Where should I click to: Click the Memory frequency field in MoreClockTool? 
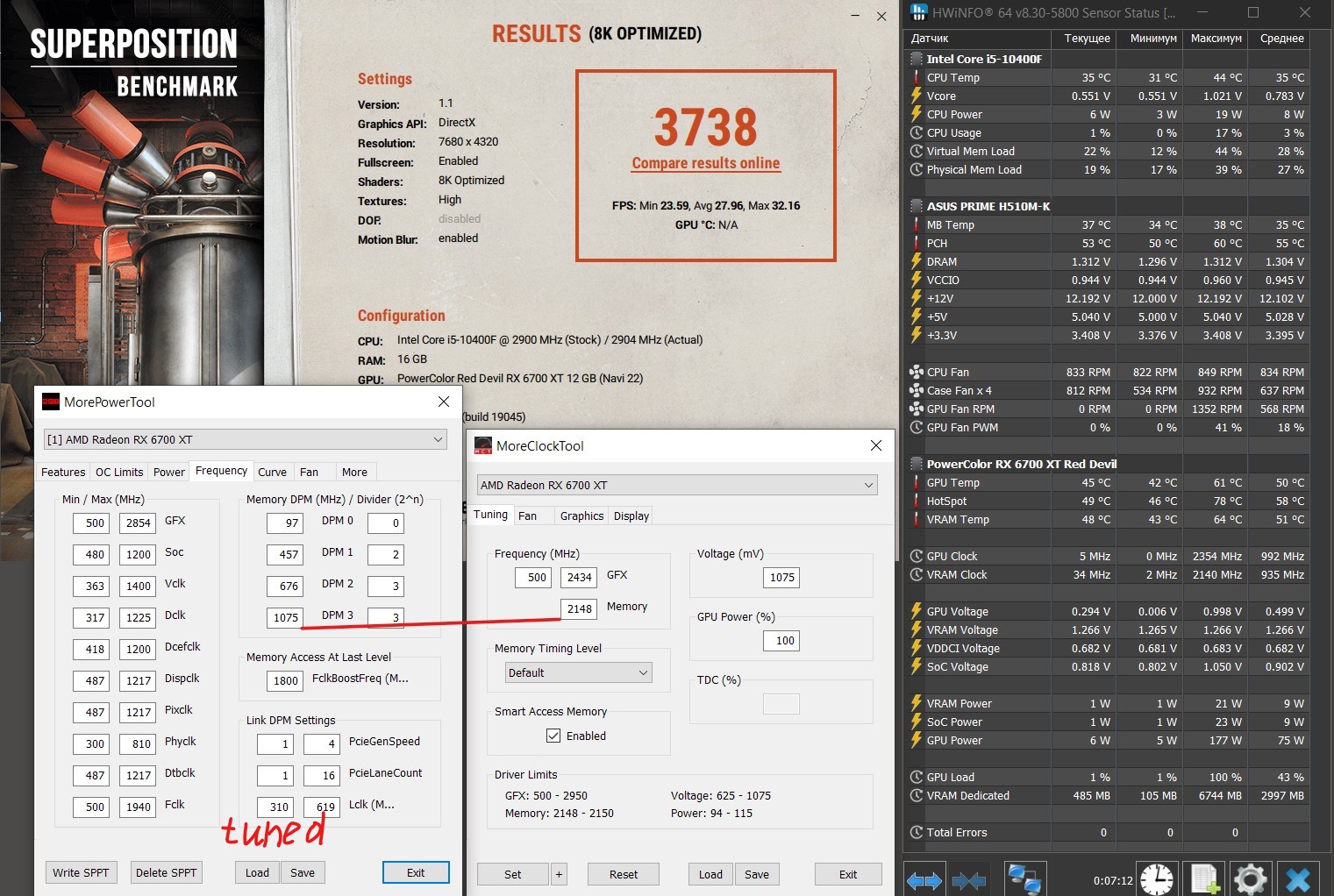(580, 608)
